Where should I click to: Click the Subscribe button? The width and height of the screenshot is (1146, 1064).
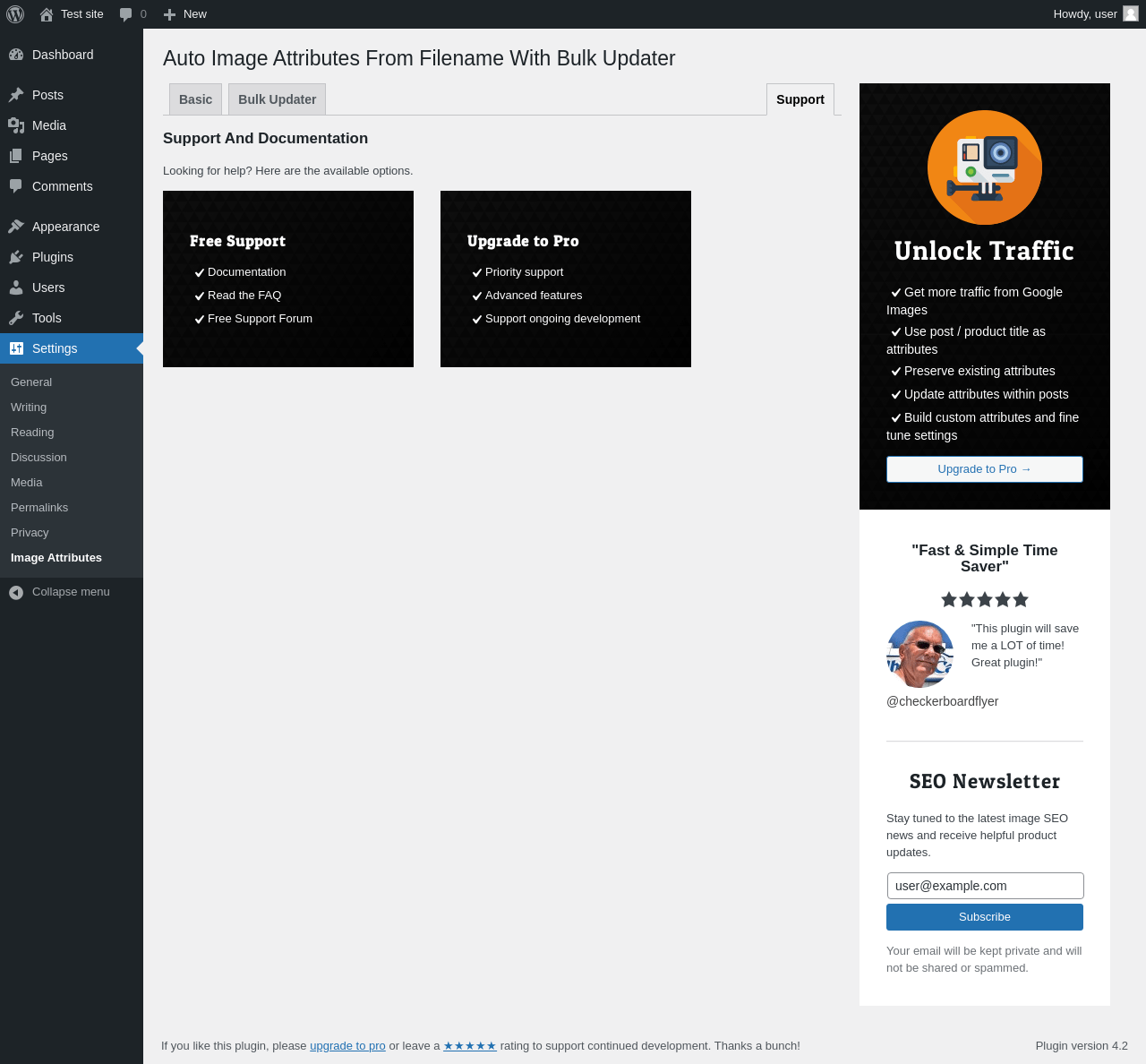click(x=985, y=917)
